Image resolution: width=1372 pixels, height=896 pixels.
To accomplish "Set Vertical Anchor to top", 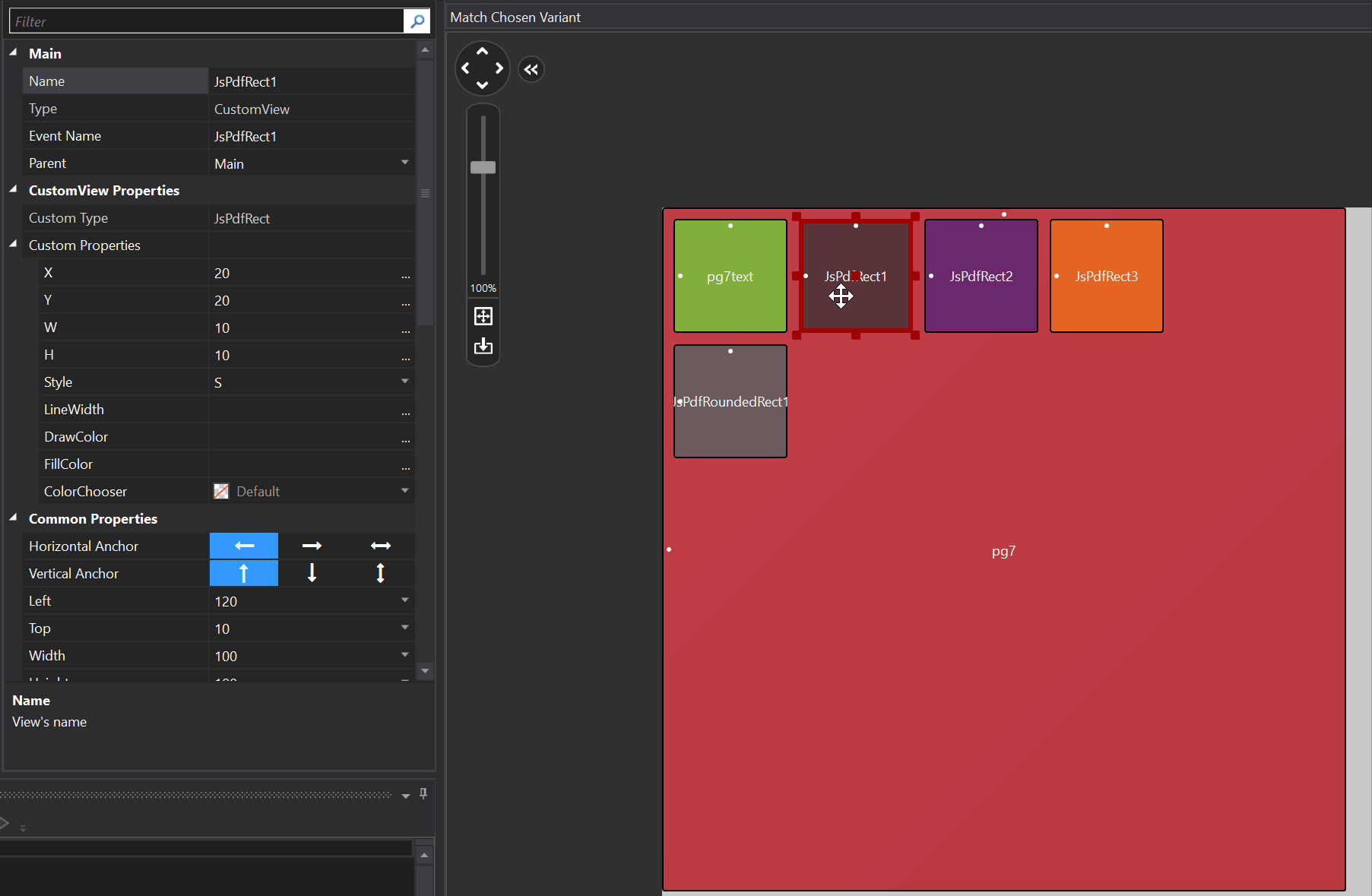I will click(x=244, y=573).
